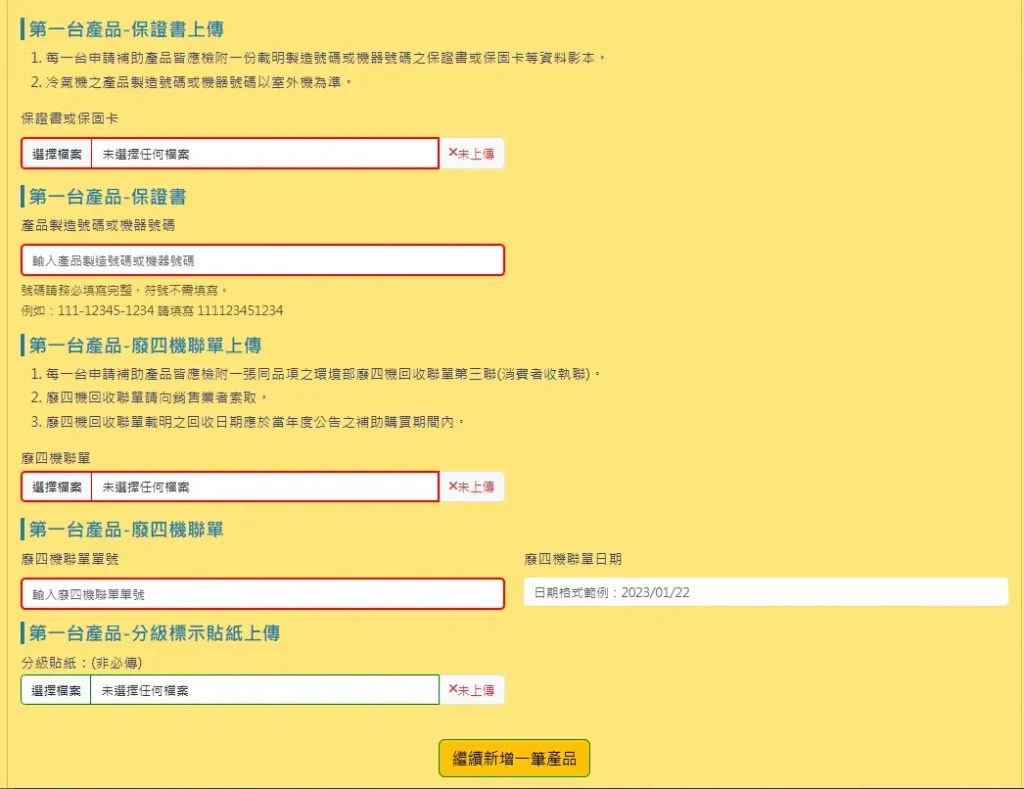Click the ✕未上傳 icon beside 廢四機聯單 upload
The height and width of the screenshot is (789, 1024).
pos(471,486)
